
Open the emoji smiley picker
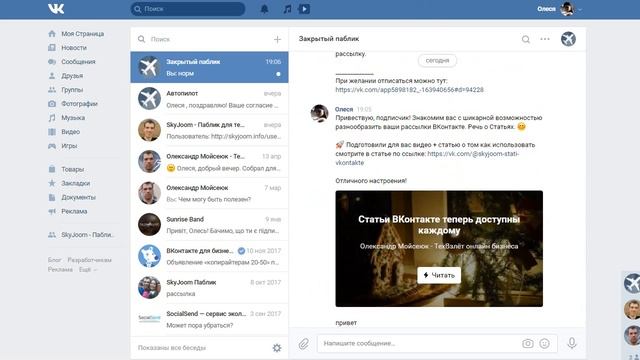click(x=544, y=344)
